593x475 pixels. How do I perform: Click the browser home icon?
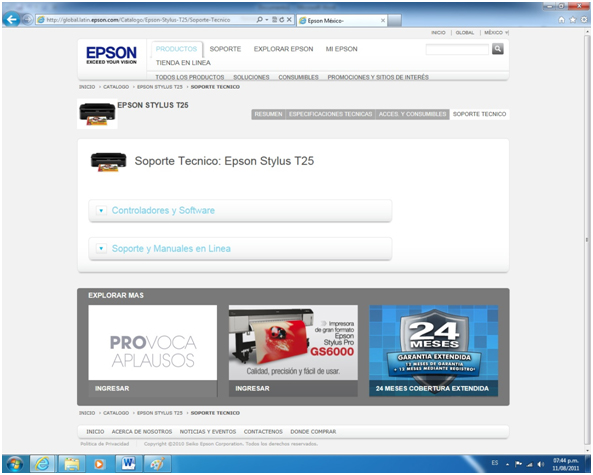561,20
